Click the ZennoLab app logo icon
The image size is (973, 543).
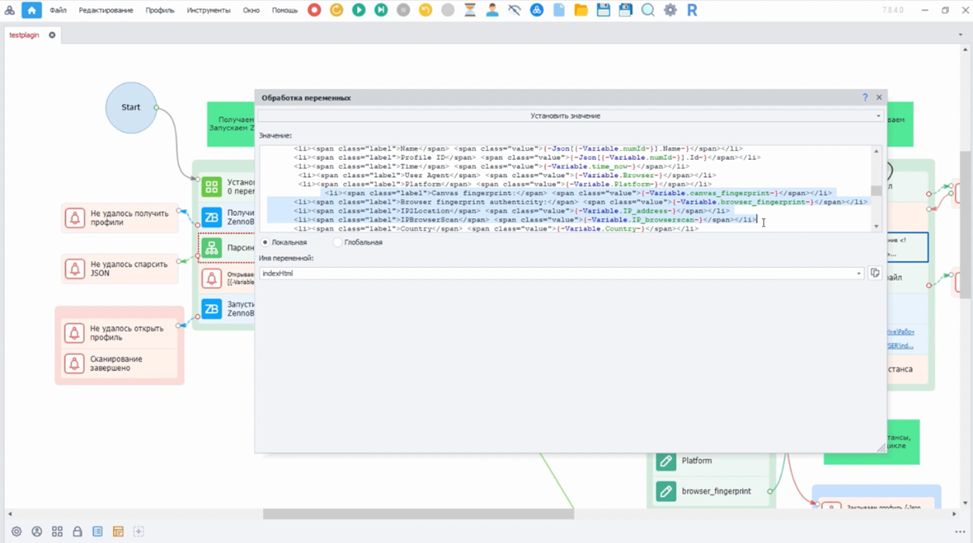pyautogui.click(x=9, y=10)
